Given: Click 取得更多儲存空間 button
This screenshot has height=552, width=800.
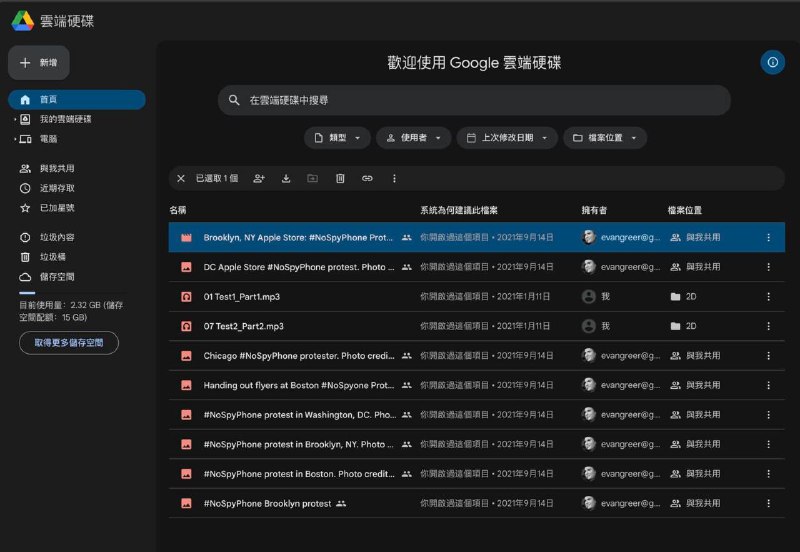Looking at the screenshot, I should coord(69,343).
